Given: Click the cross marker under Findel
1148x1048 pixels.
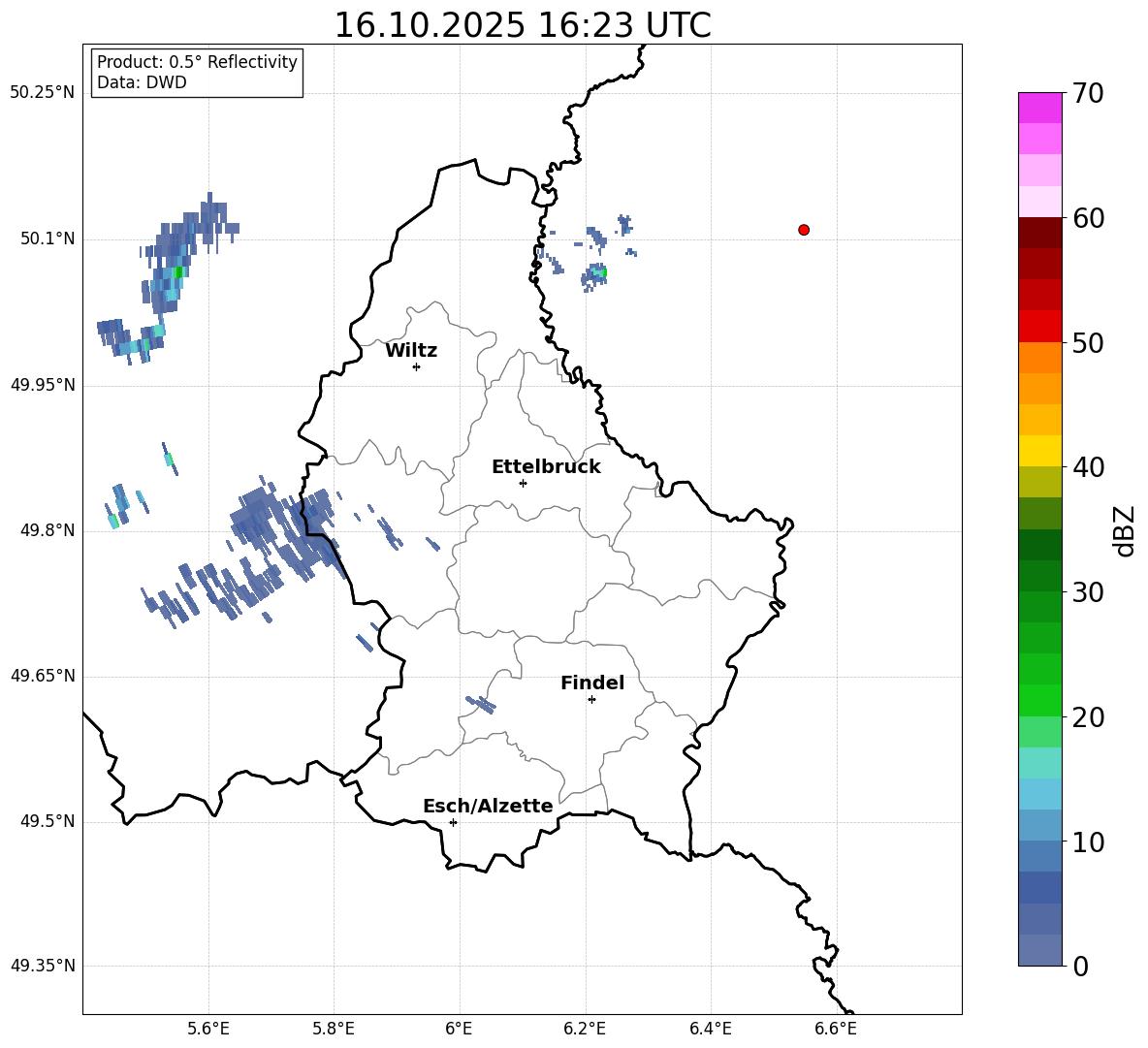Looking at the screenshot, I should (x=592, y=700).
